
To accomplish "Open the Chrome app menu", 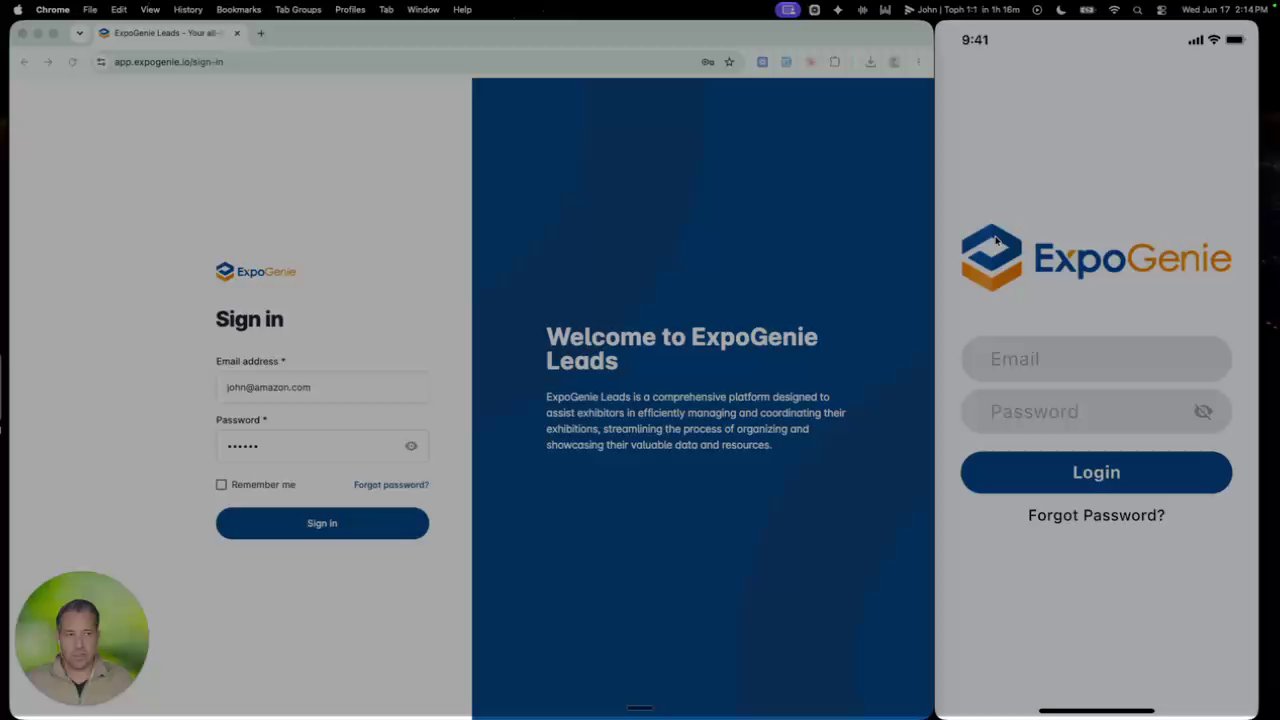I will [x=53, y=10].
